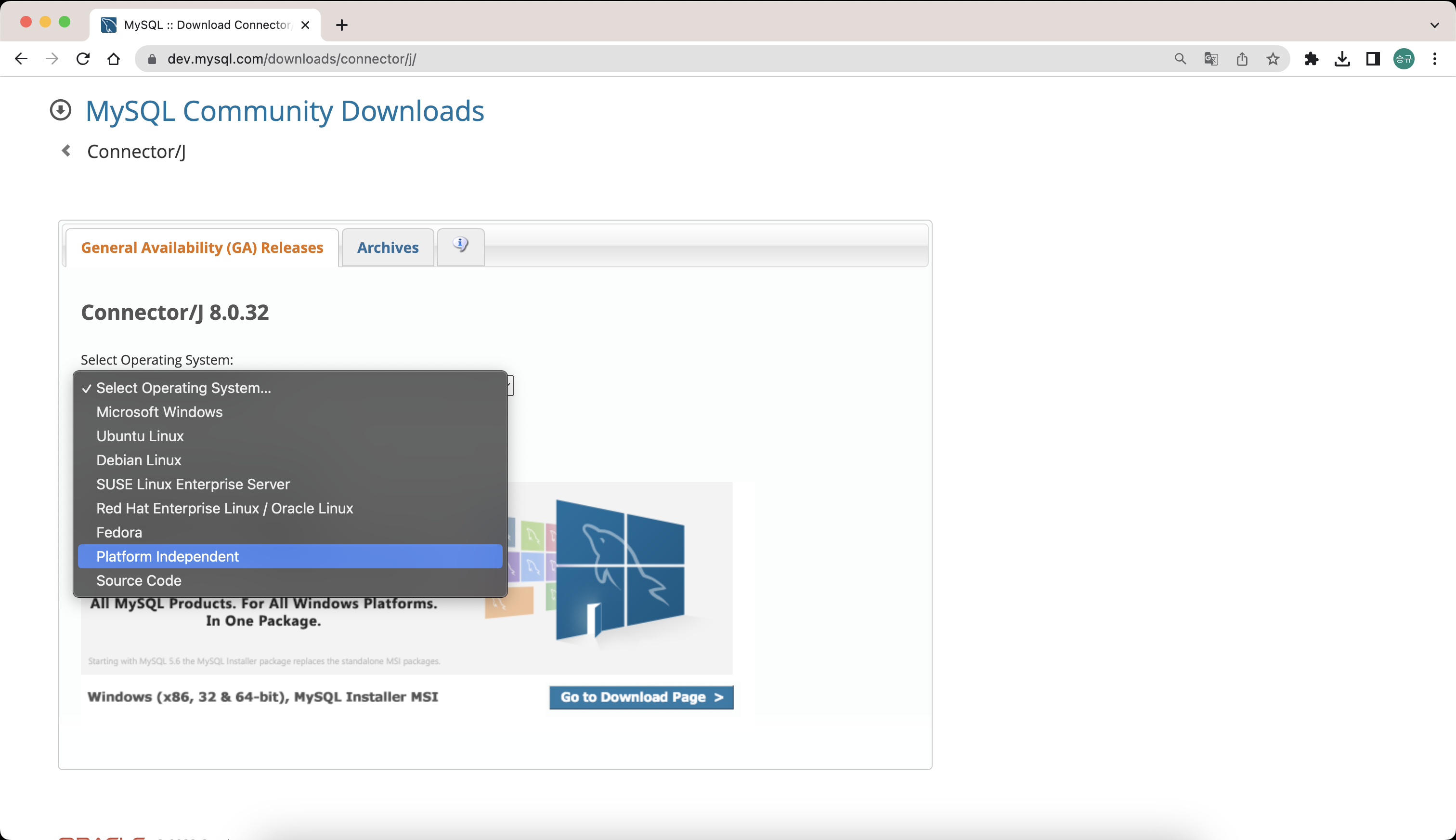Screen dimensions: 1456x840
Task: Open the info tab icon
Action: pos(460,246)
